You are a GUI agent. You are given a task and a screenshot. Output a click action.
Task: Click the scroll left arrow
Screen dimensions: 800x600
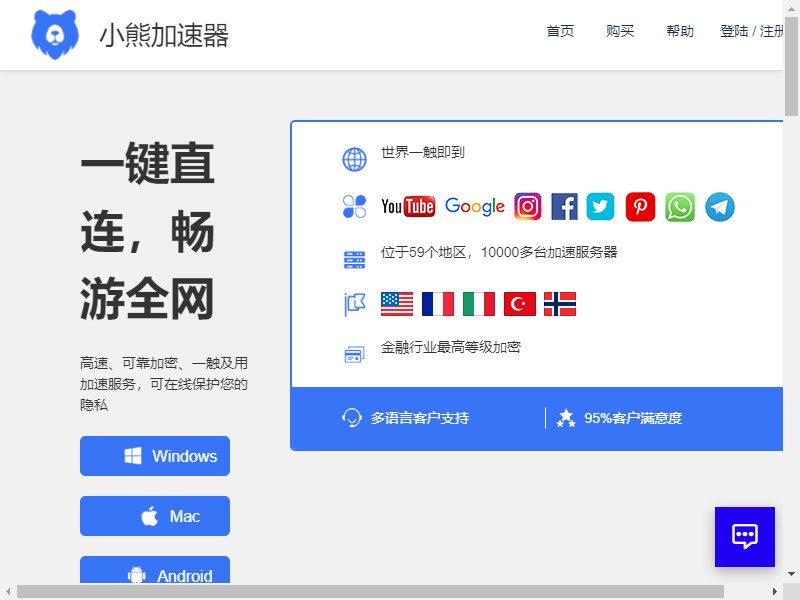click(x=8, y=592)
